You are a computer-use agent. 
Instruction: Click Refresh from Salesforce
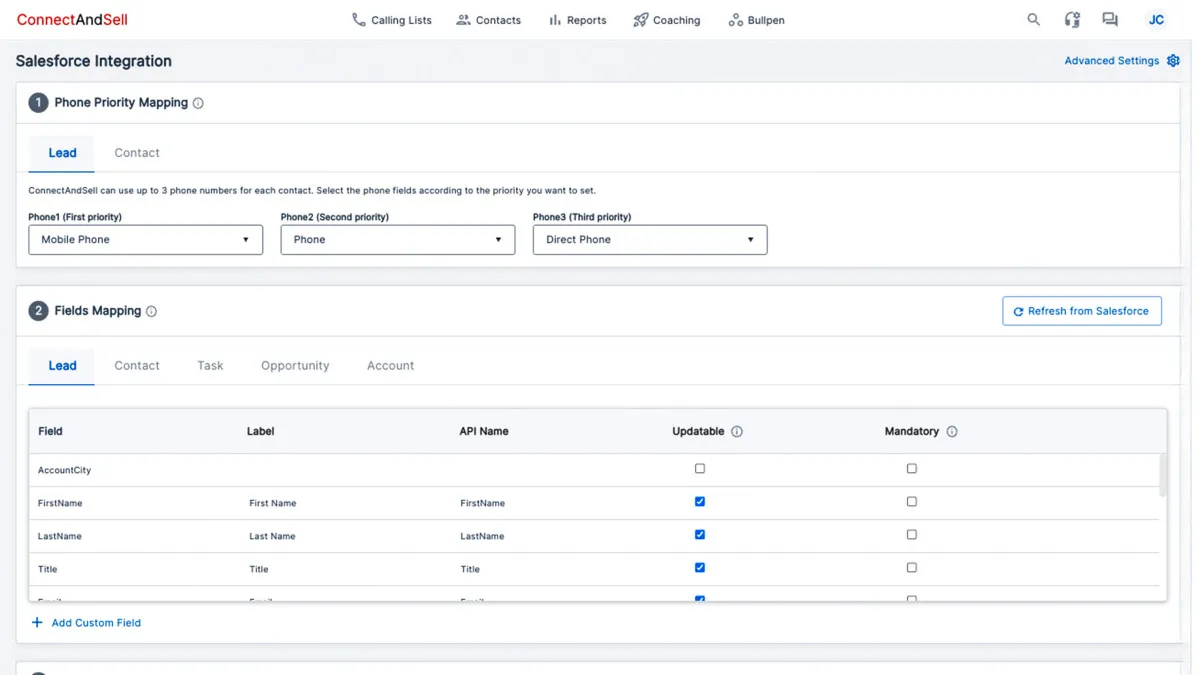coord(1081,310)
